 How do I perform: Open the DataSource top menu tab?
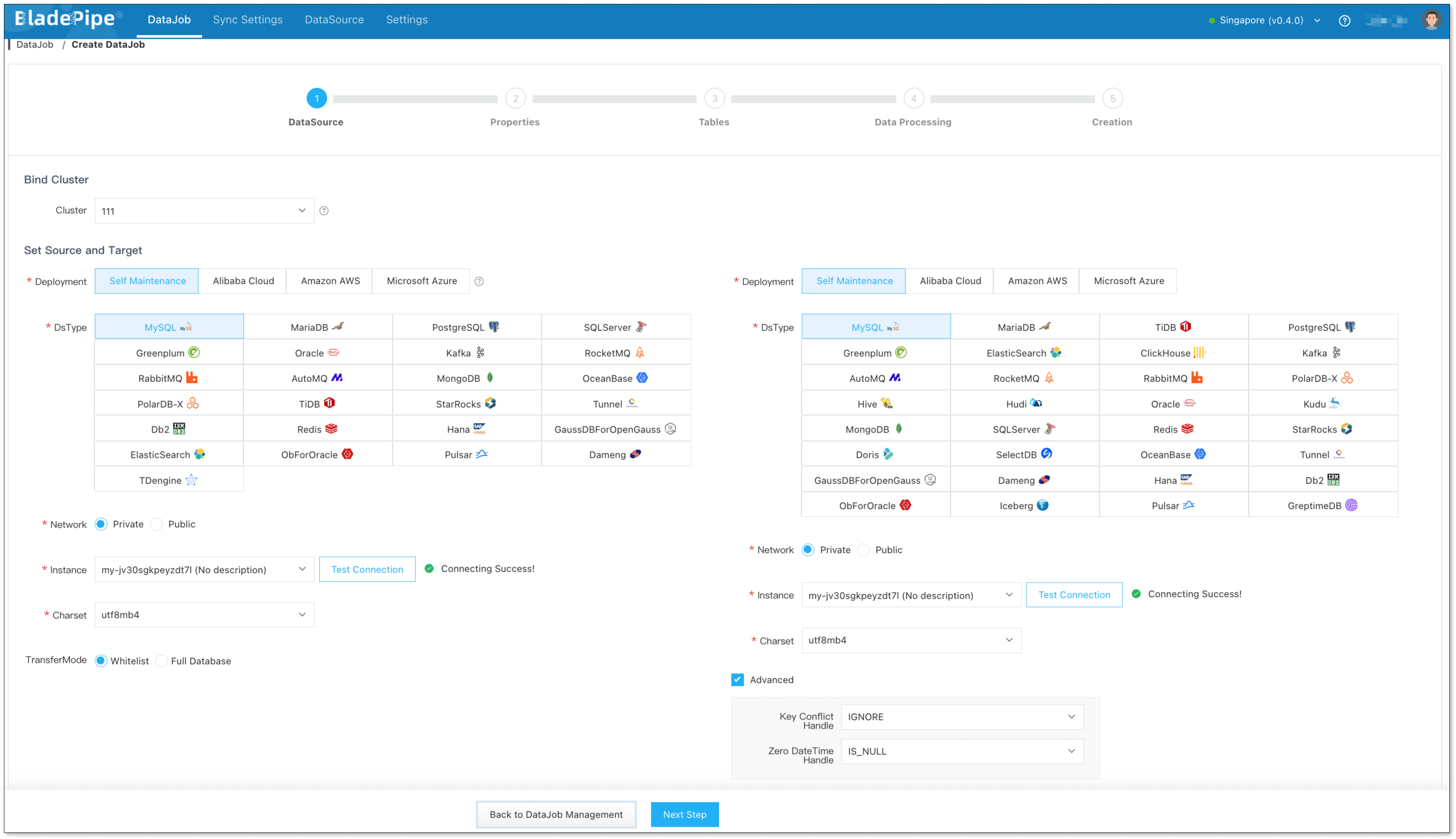point(334,20)
